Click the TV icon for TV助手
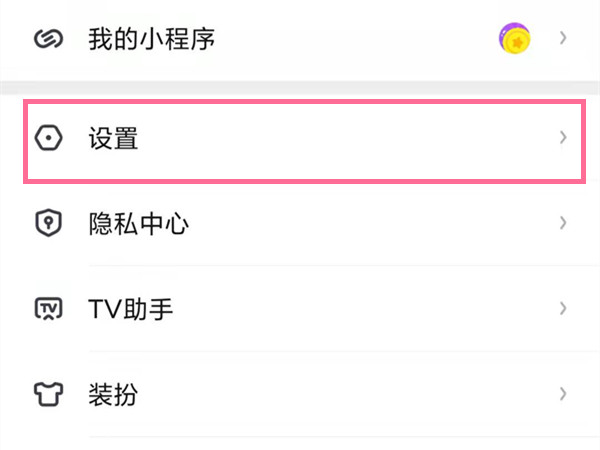Screen dimensions: 600x450 (x=49, y=309)
